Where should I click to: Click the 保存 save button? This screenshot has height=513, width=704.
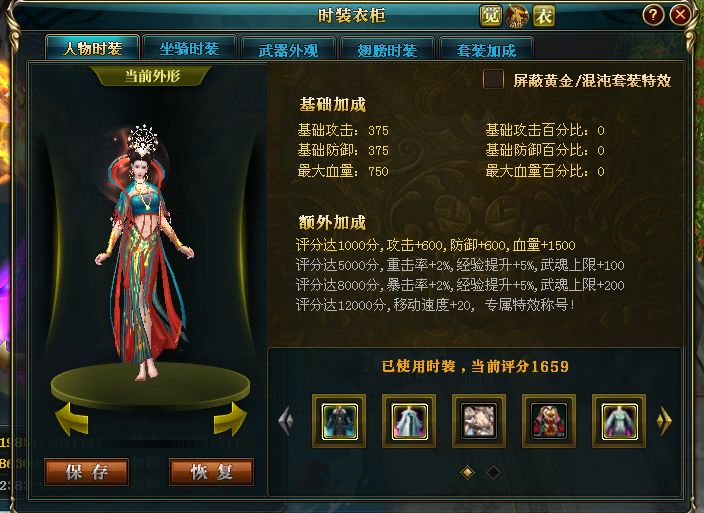coord(87,472)
